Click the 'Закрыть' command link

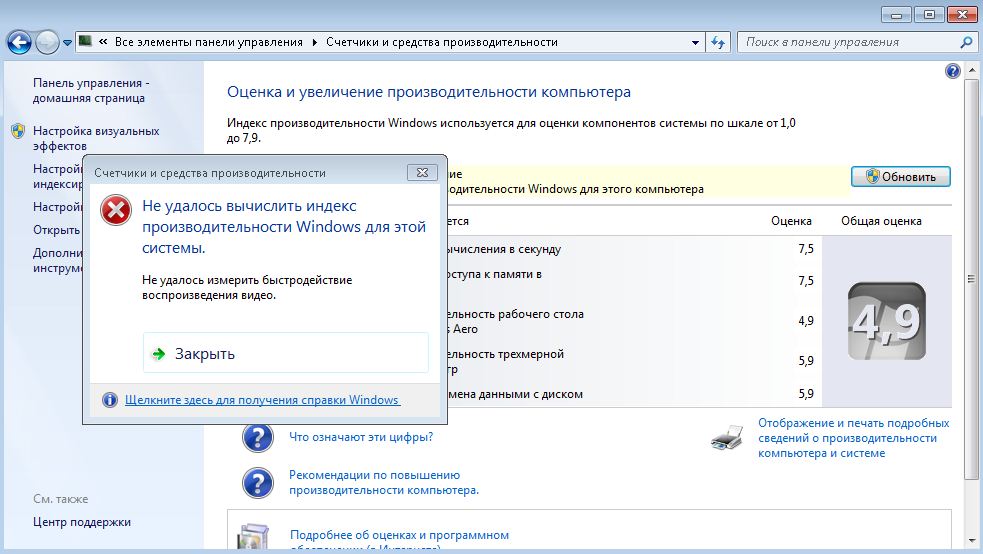pyautogui.click(x=286, y=353)
